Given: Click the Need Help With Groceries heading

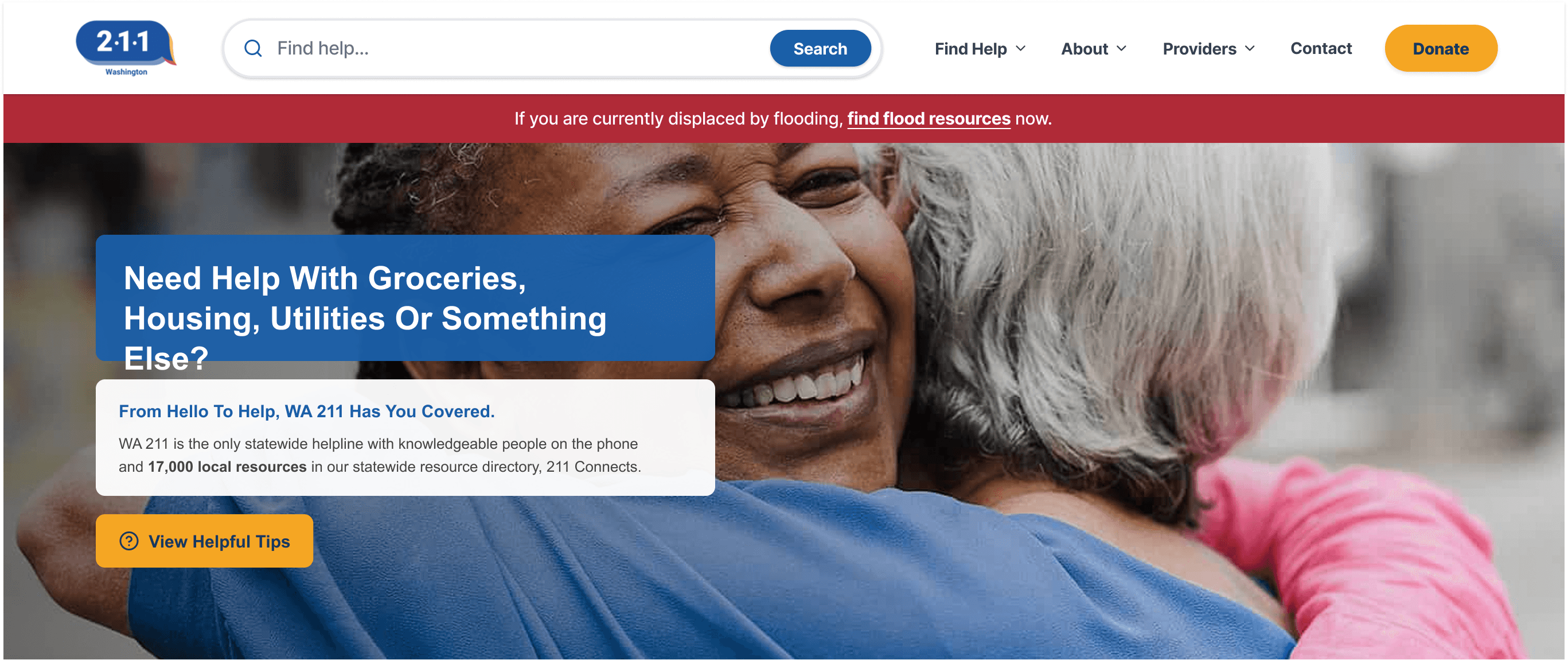Looking at the screenshot, I should point(365,317).
